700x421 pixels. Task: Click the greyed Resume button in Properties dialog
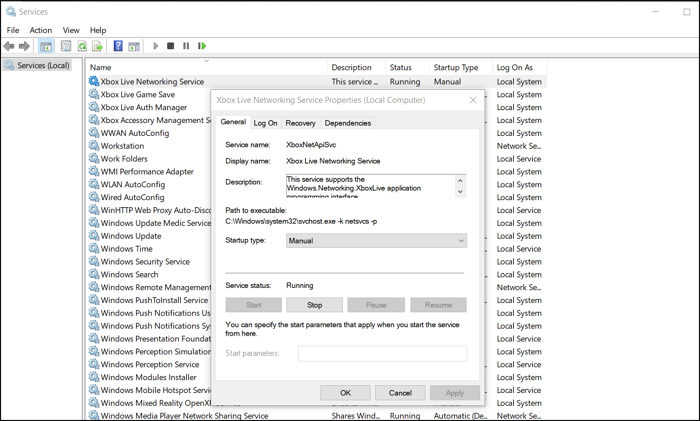coord(438,305)
